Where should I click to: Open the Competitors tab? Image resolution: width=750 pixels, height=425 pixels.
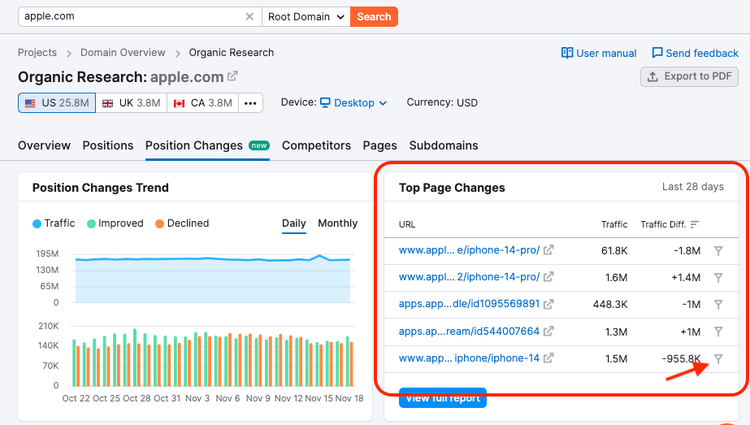pos(316,145)
